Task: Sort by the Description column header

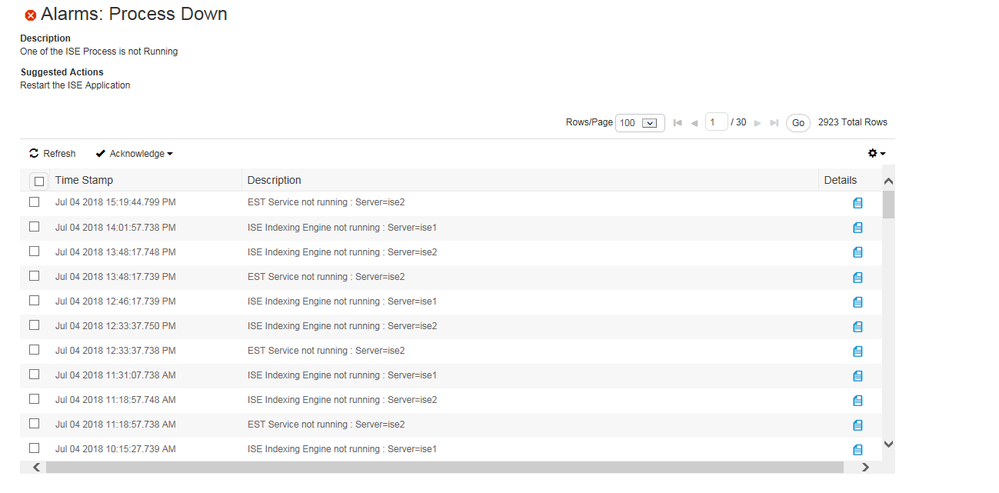Action: pyautogui.click(x=274, y=180)
